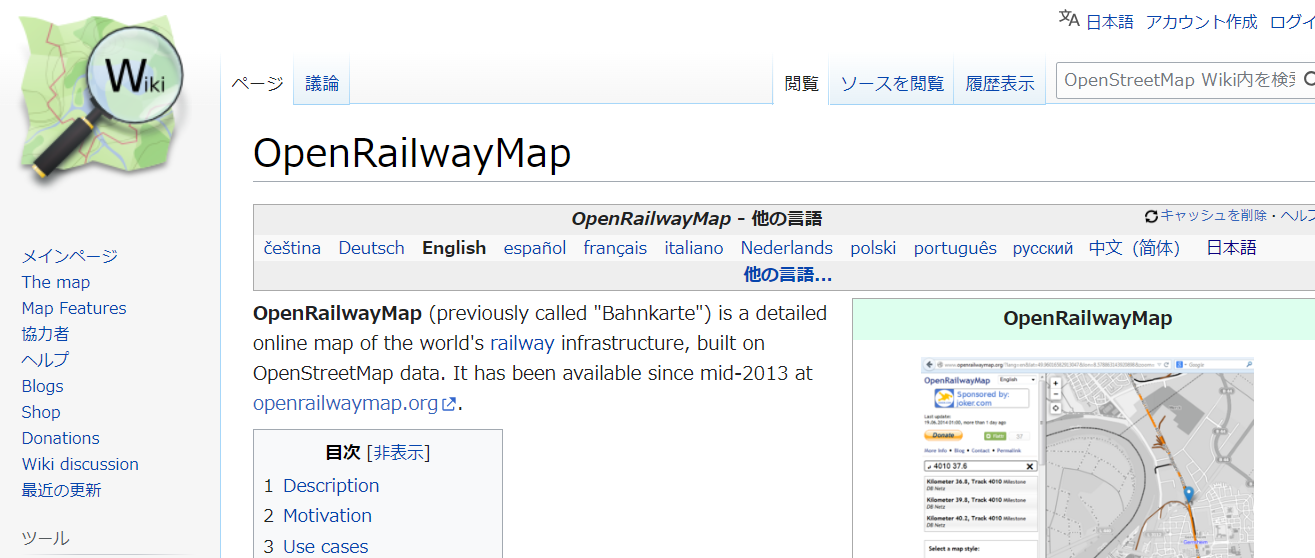Open Shop sidebar link

coord(41,412)
